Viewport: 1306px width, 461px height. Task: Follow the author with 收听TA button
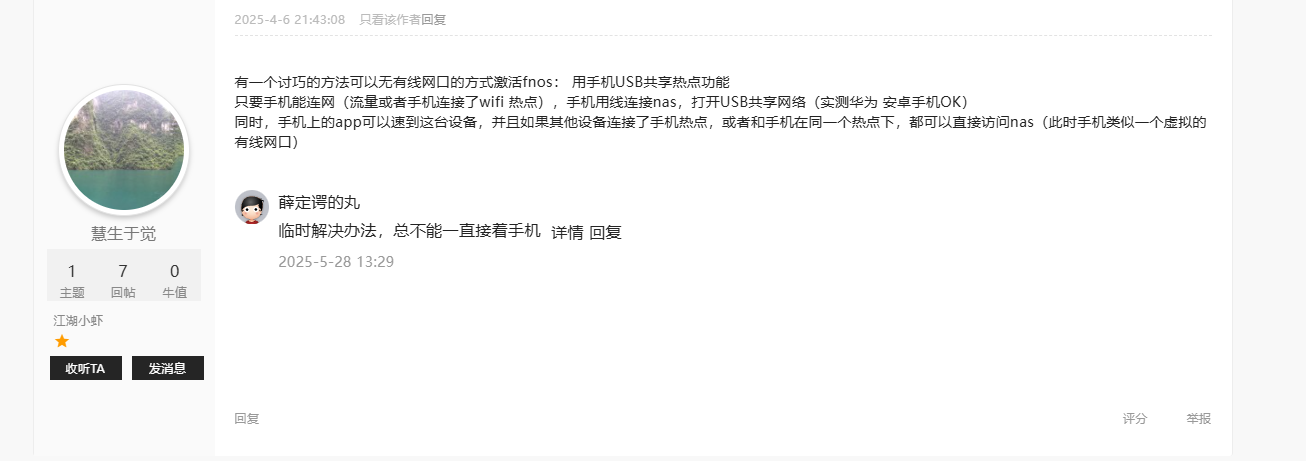coord(86,368)
